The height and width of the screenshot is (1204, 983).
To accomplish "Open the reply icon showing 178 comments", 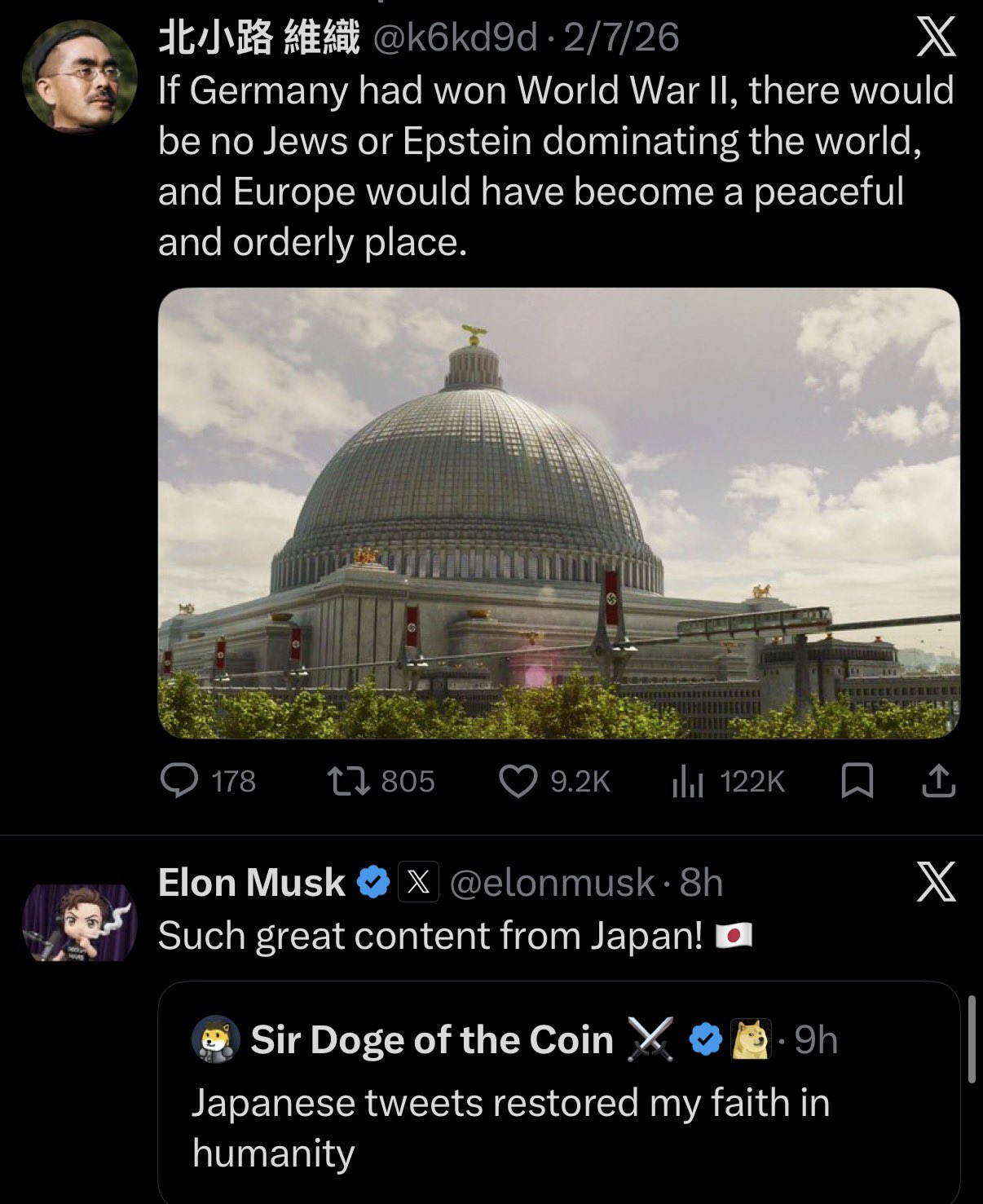I will (x=179, y=781).
